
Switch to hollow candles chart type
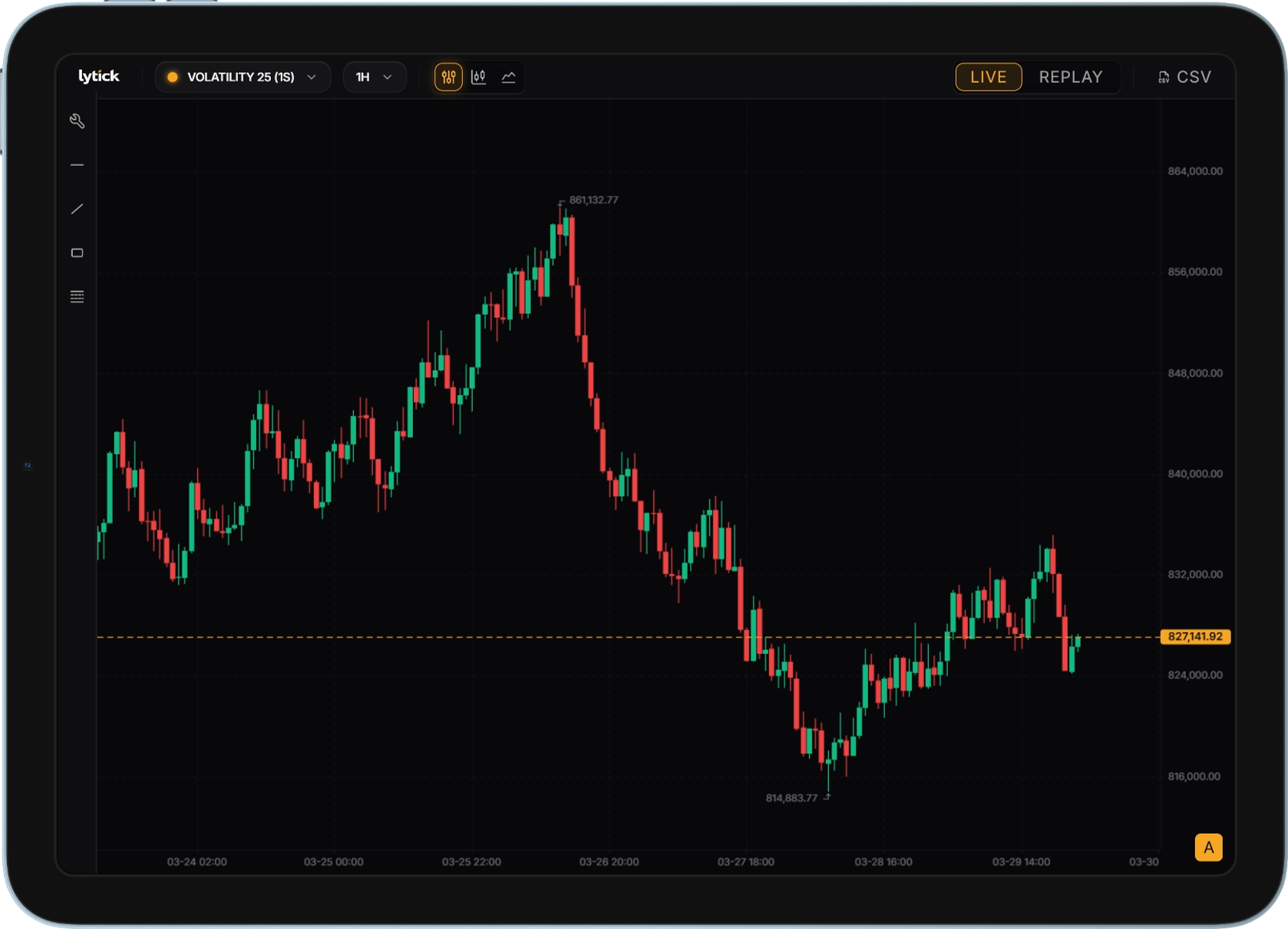tap(478, 77)
